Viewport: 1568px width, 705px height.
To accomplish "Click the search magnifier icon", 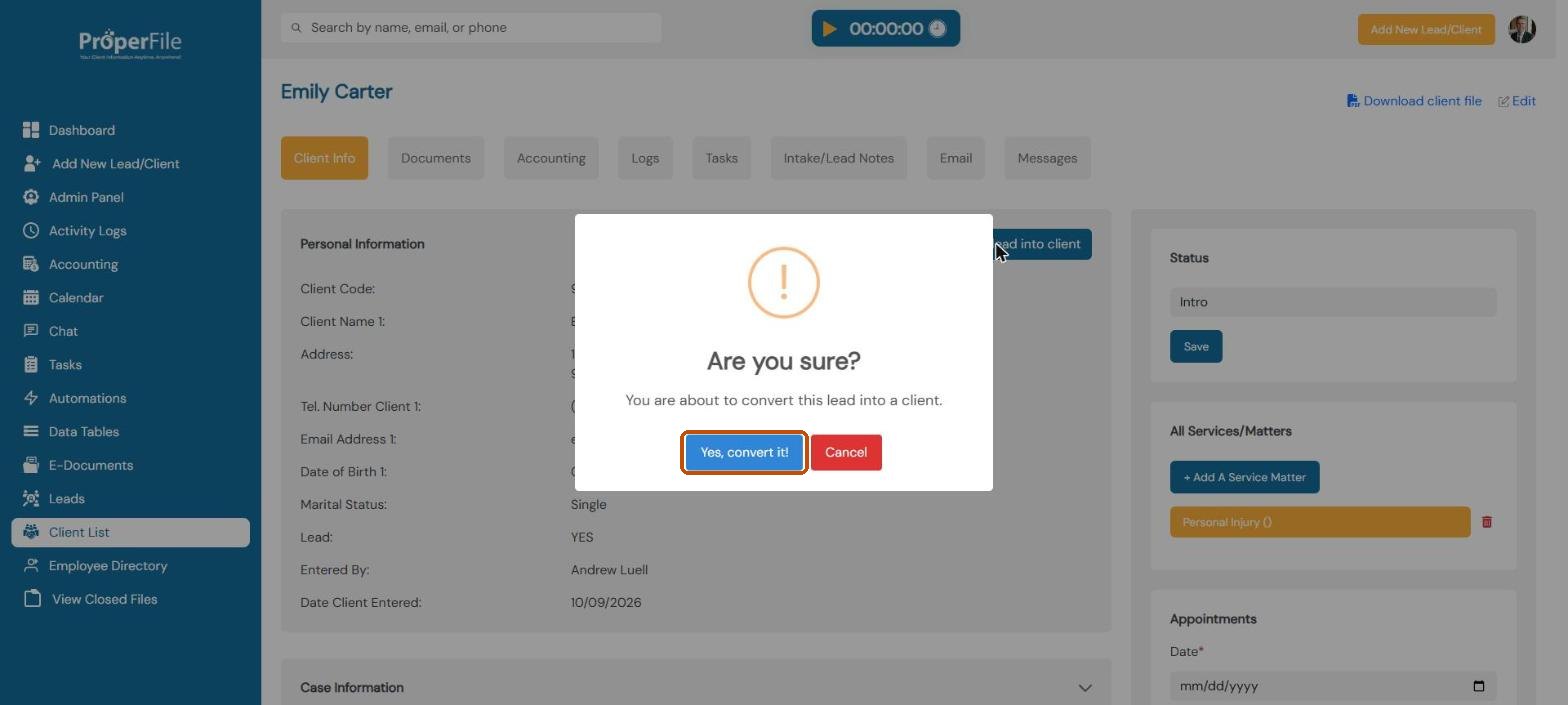I will [x=296, y=28].
